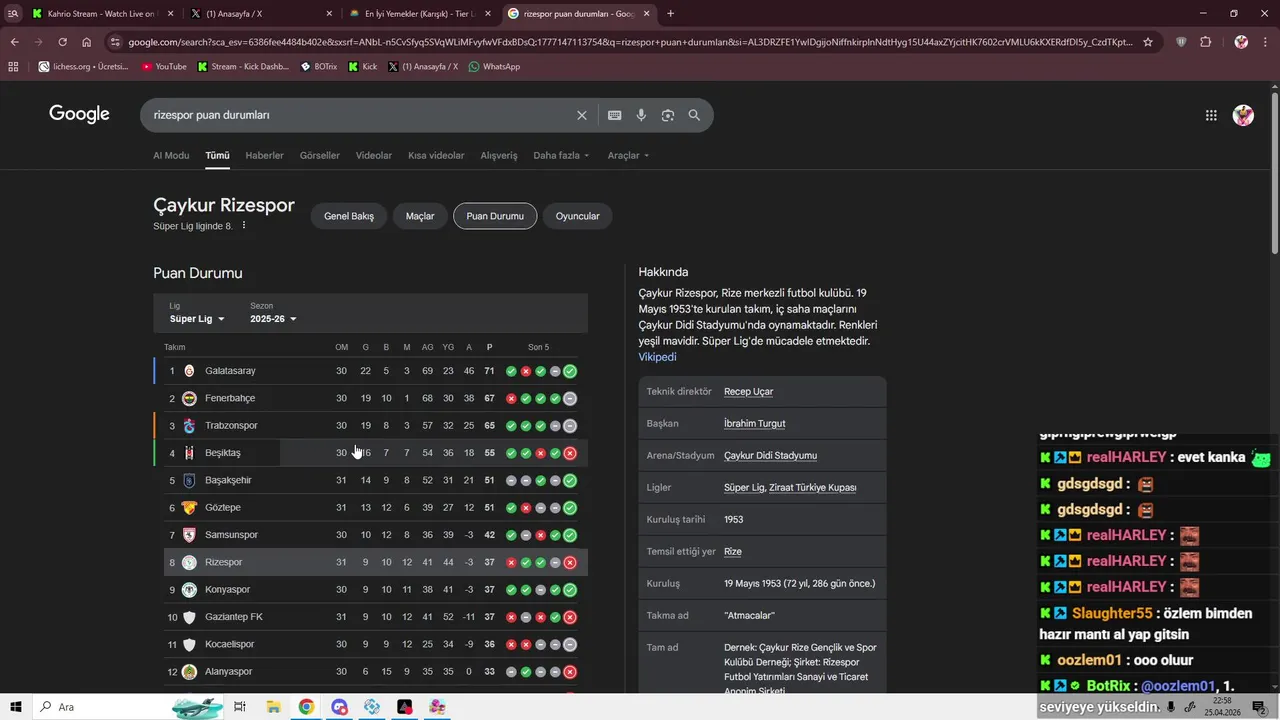Reload the current page
1280x720 pixels.
[x=62, y=42]
